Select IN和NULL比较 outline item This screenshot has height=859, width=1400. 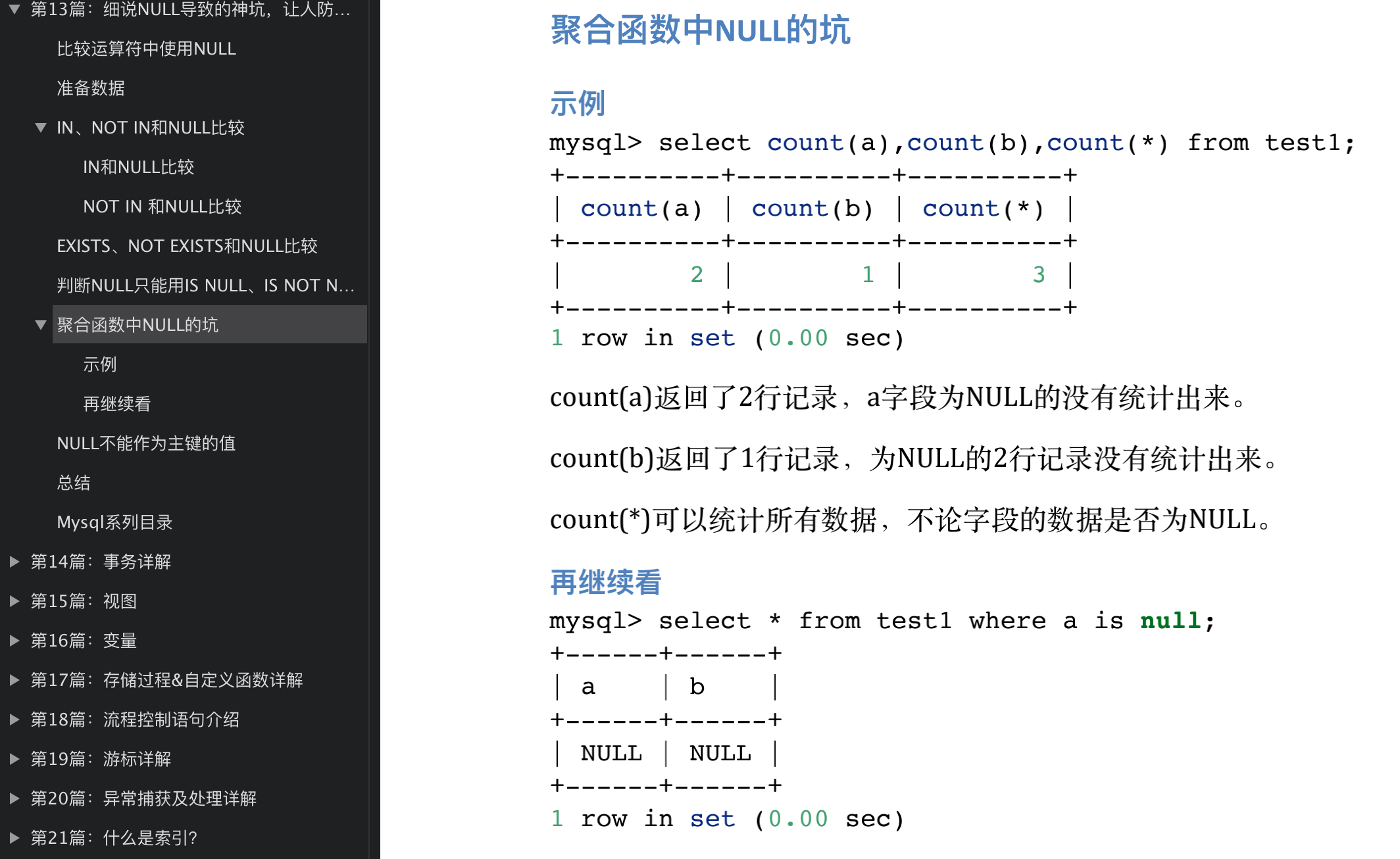pyautogui.click(x=138, y=167)
